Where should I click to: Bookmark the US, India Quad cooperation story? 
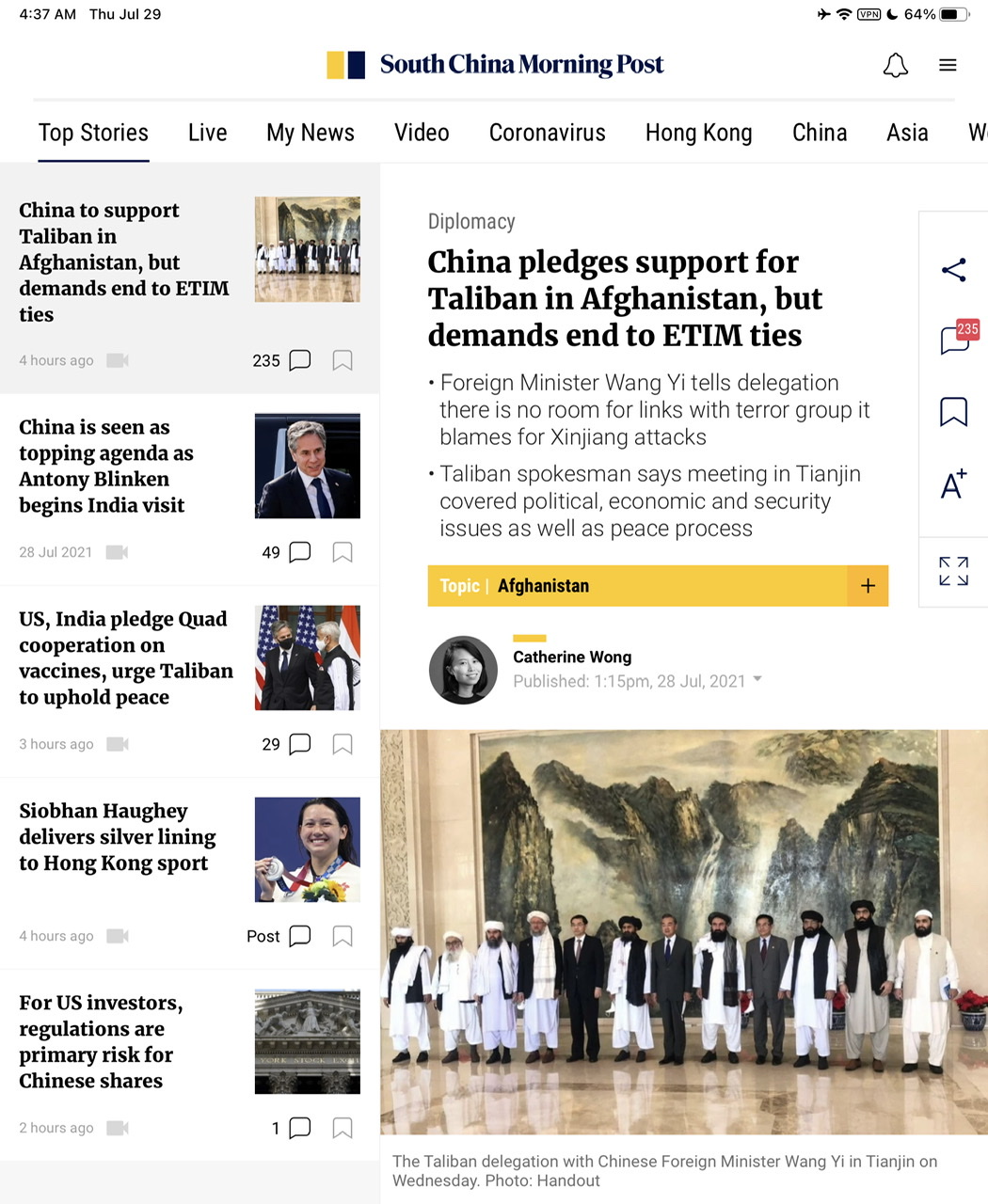coord(343,744)
